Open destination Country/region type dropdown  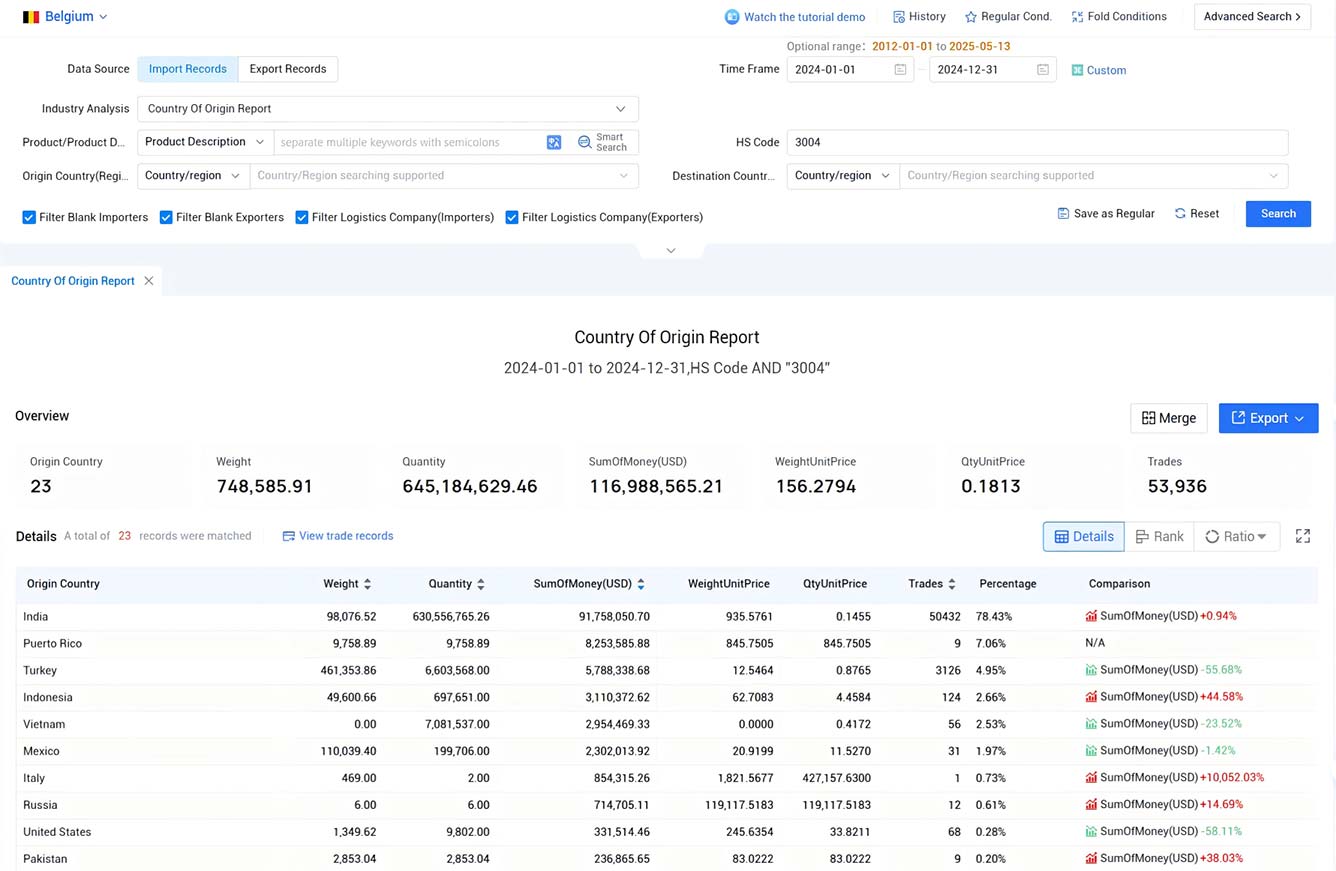coord(843,176)
